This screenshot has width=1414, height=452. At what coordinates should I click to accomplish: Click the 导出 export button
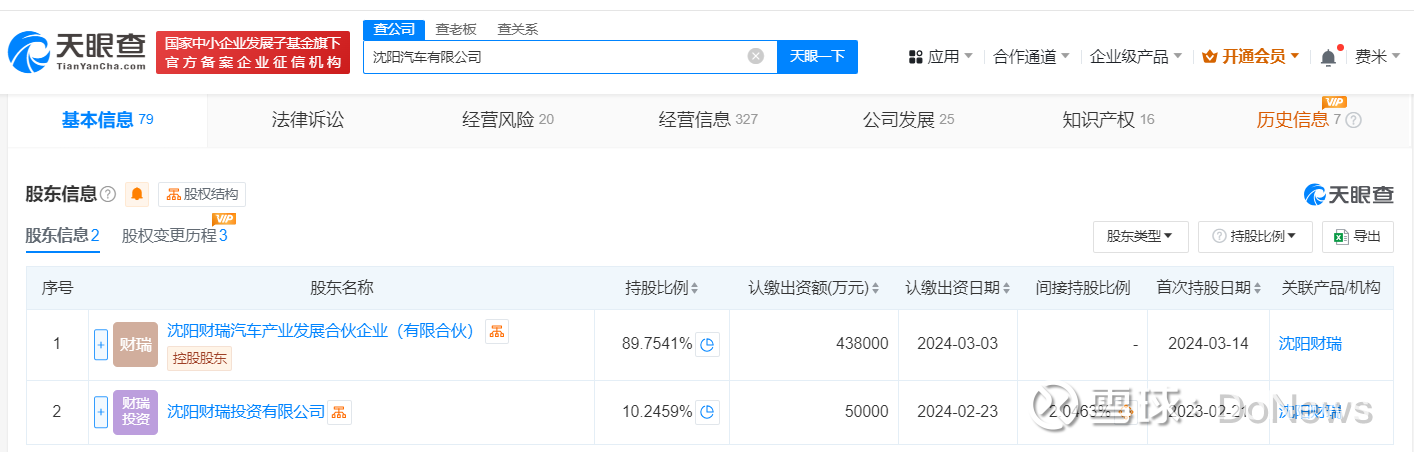[x=1358, y=236]
